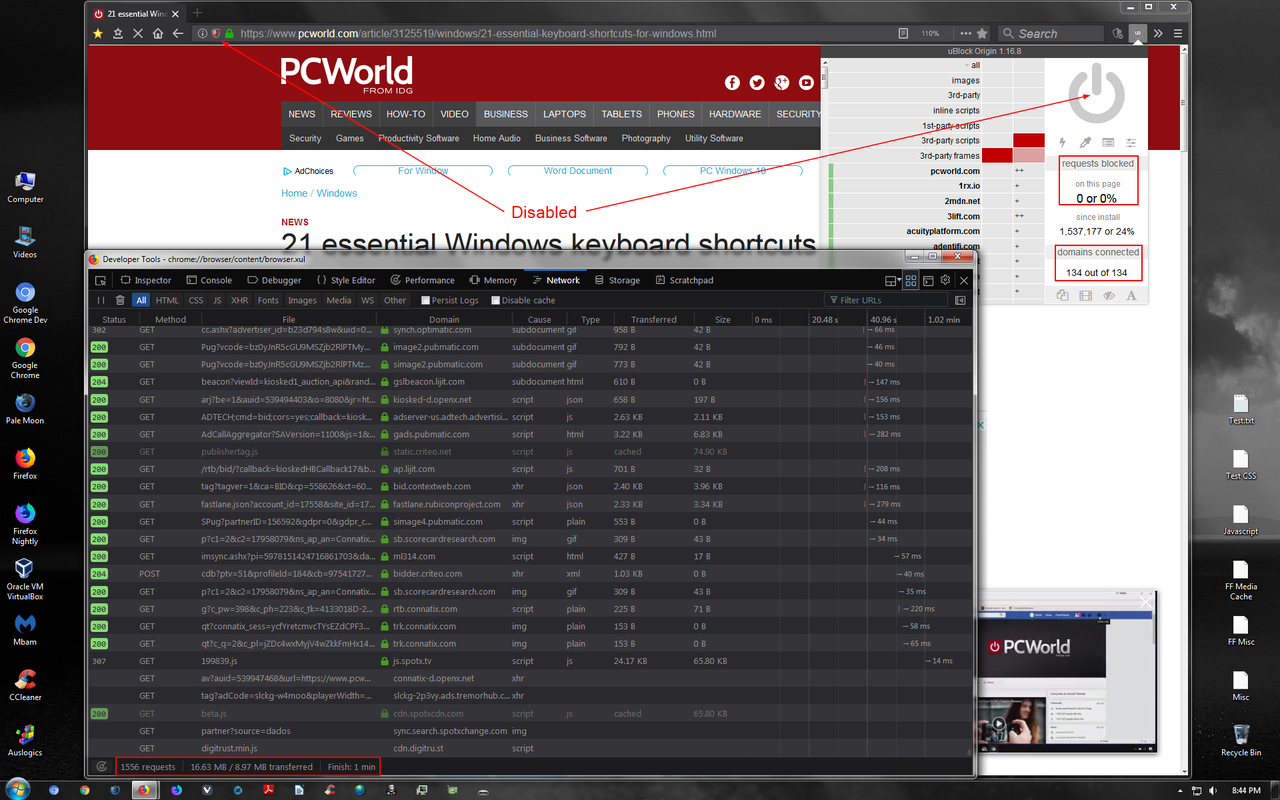Click Home breadcrumb link
This screenshot has width=1280, height=800.
(x=294, y=193)
